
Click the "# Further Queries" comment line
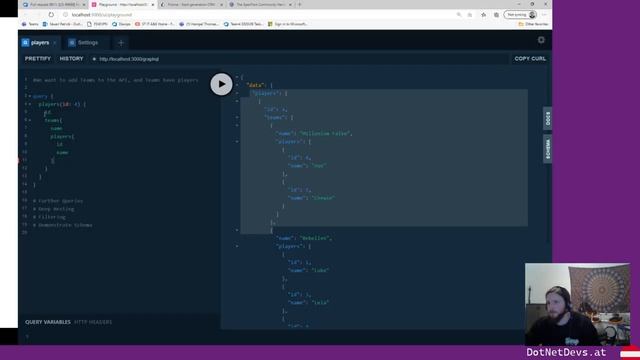pos(58,201)
